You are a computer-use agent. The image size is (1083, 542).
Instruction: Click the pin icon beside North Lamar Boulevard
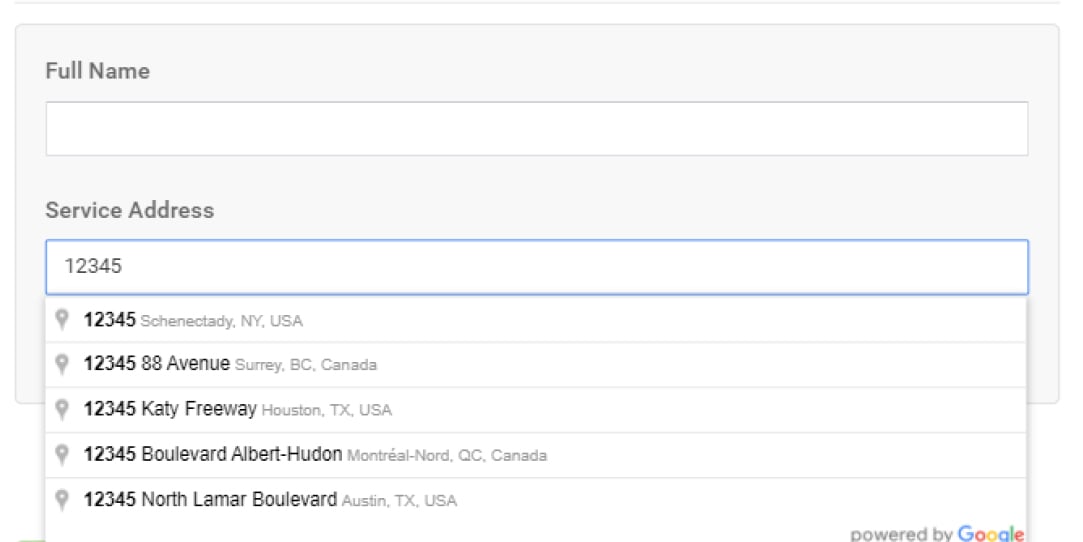[x=63, y=499]
